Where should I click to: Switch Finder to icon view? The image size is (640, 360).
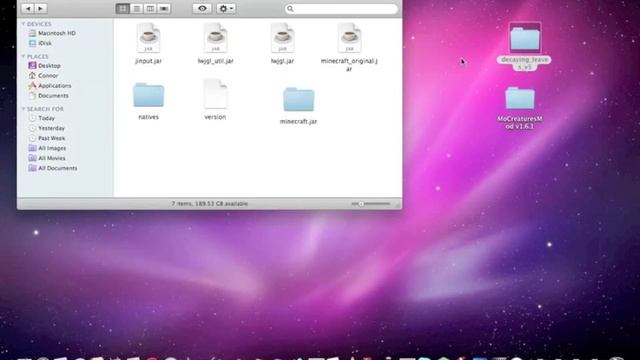122,9
